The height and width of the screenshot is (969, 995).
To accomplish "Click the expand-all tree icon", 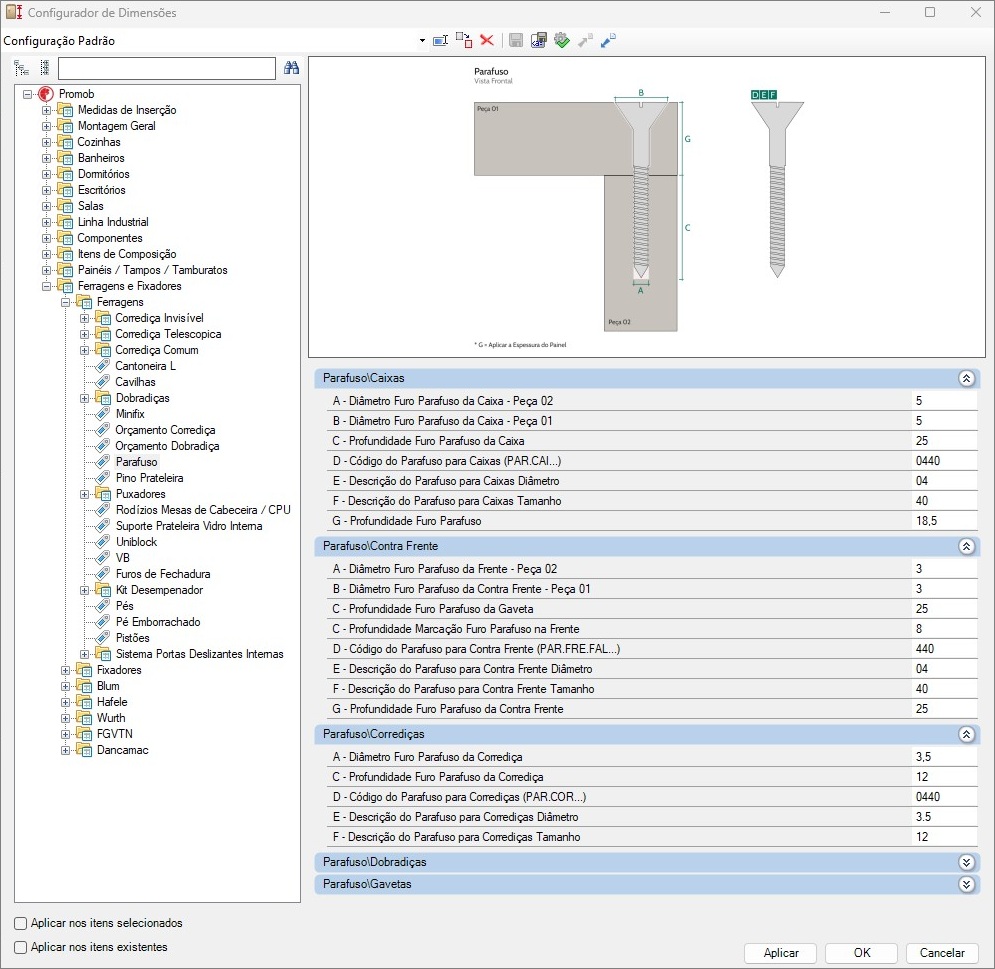I will (22, 68).
